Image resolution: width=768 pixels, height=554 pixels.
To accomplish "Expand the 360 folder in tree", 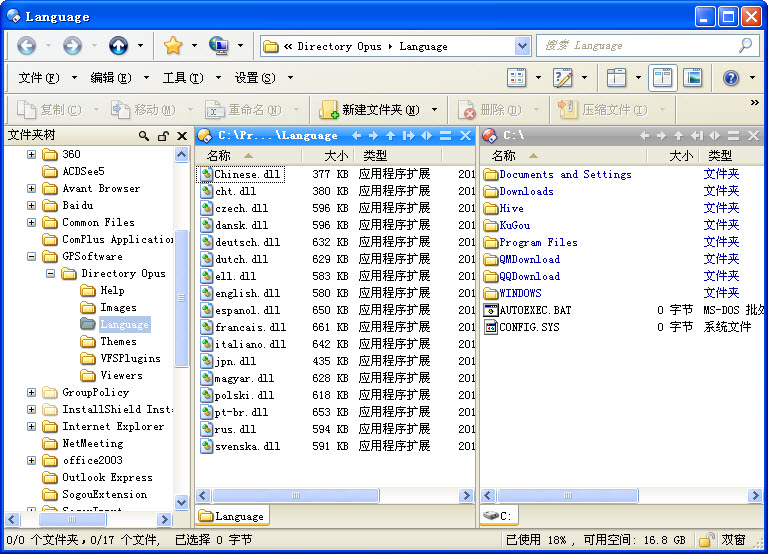I will [31, 154].
